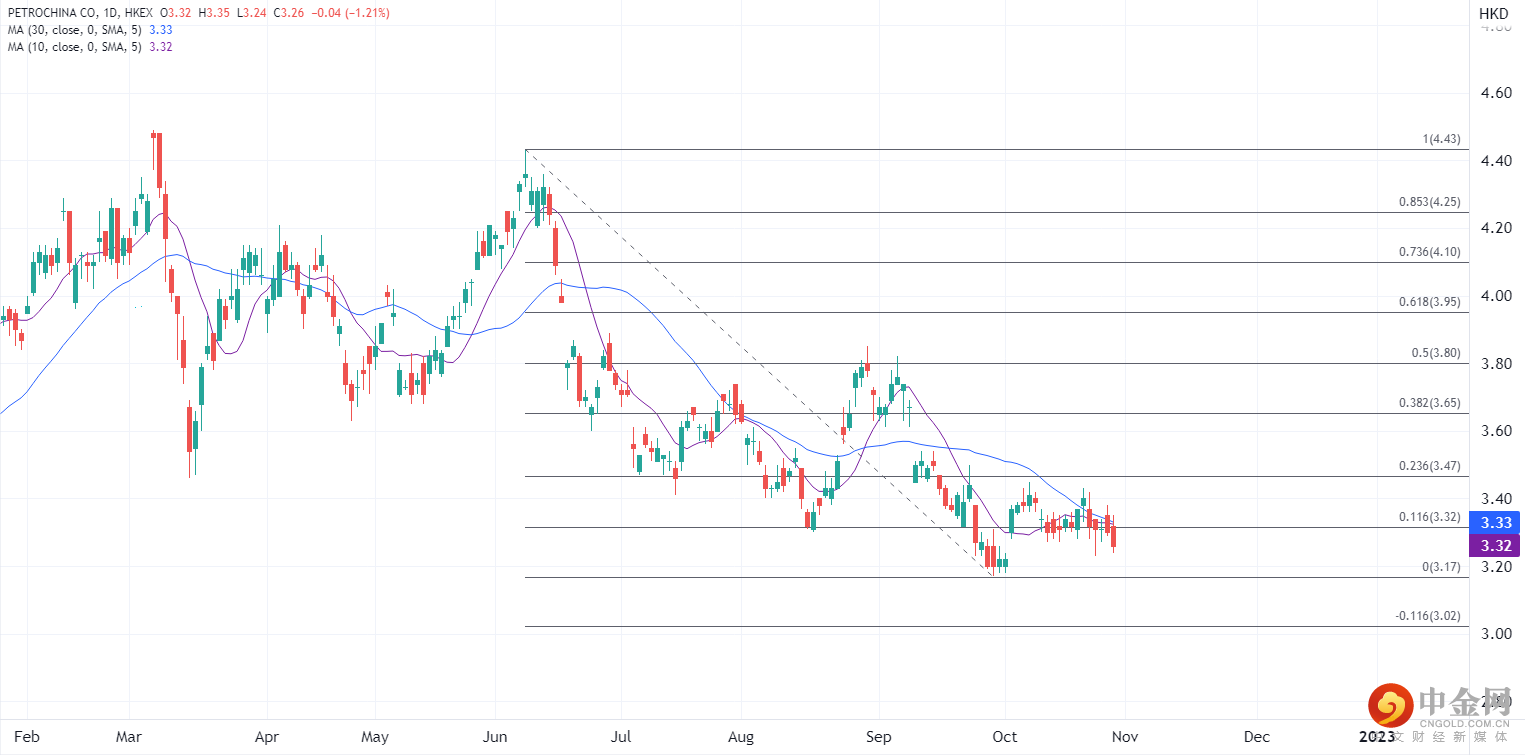The image size is (1525, 755).
Task: Click the 4.40 price axis label
Action: (x=1496, y=161)
